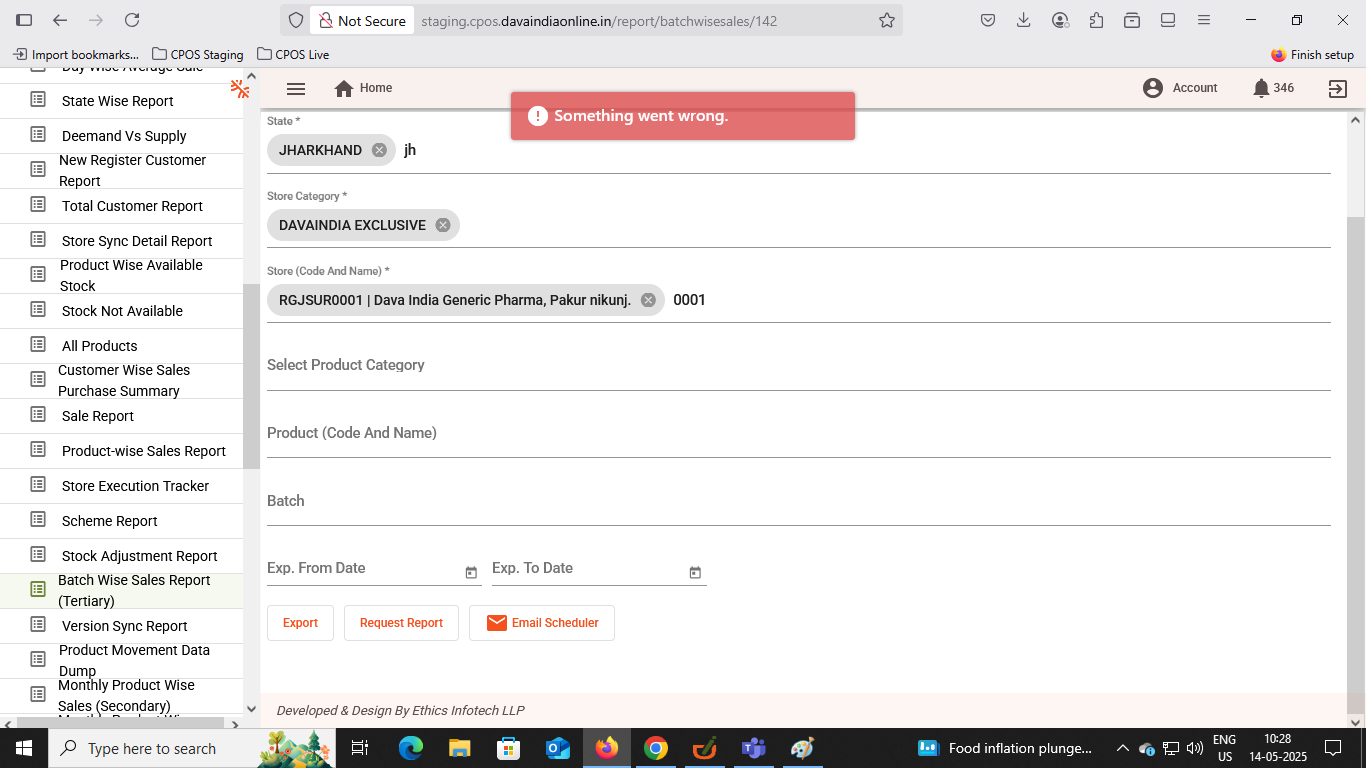The image size is (1366, 768).
Task: Remove the DAVAINDIA EXCLUSIVE chip
Action: 443,225
